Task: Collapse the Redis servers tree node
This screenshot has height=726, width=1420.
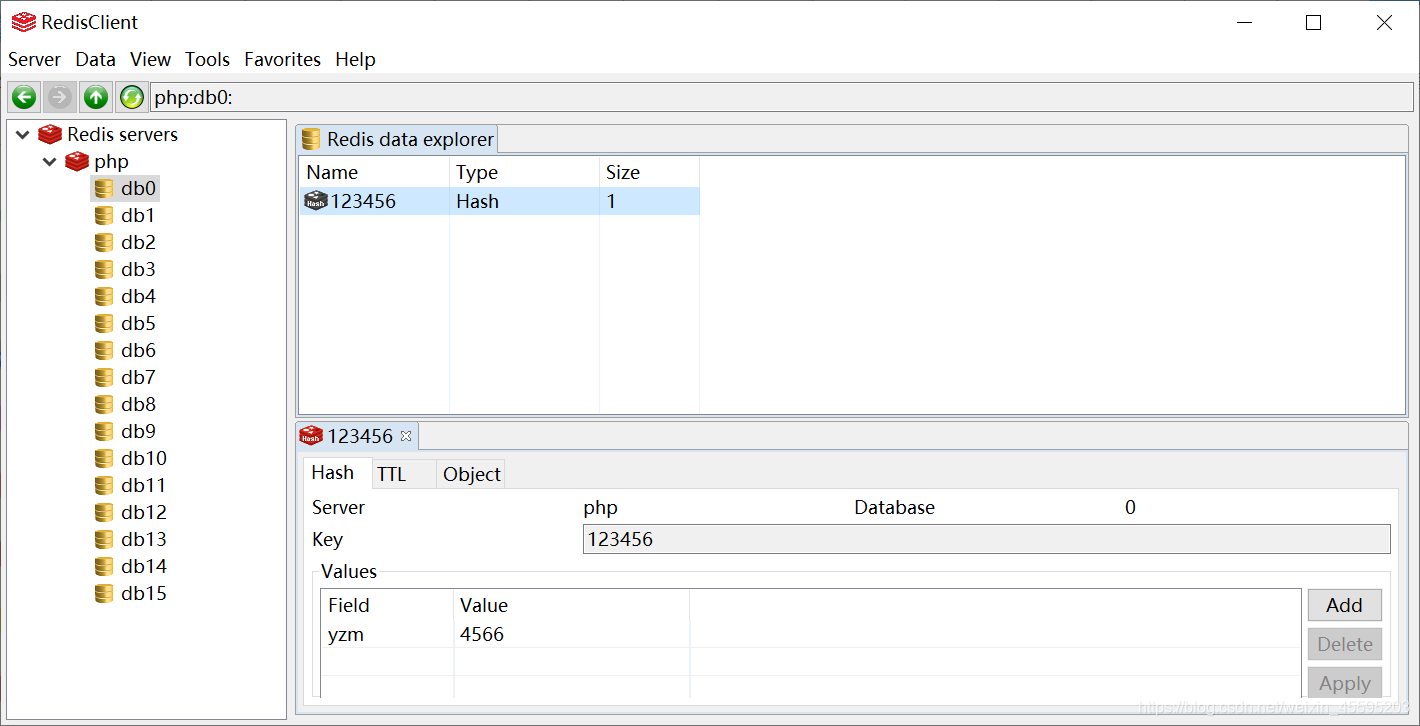Action: pos(21,133)
